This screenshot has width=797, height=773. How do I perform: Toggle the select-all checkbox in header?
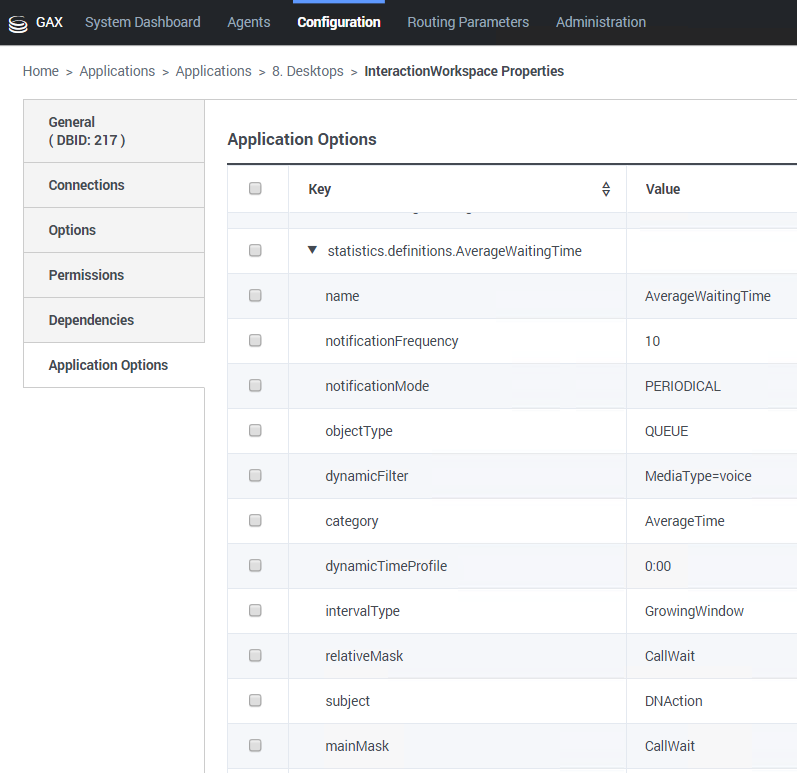pyautogui.click(x=255, y=189)
